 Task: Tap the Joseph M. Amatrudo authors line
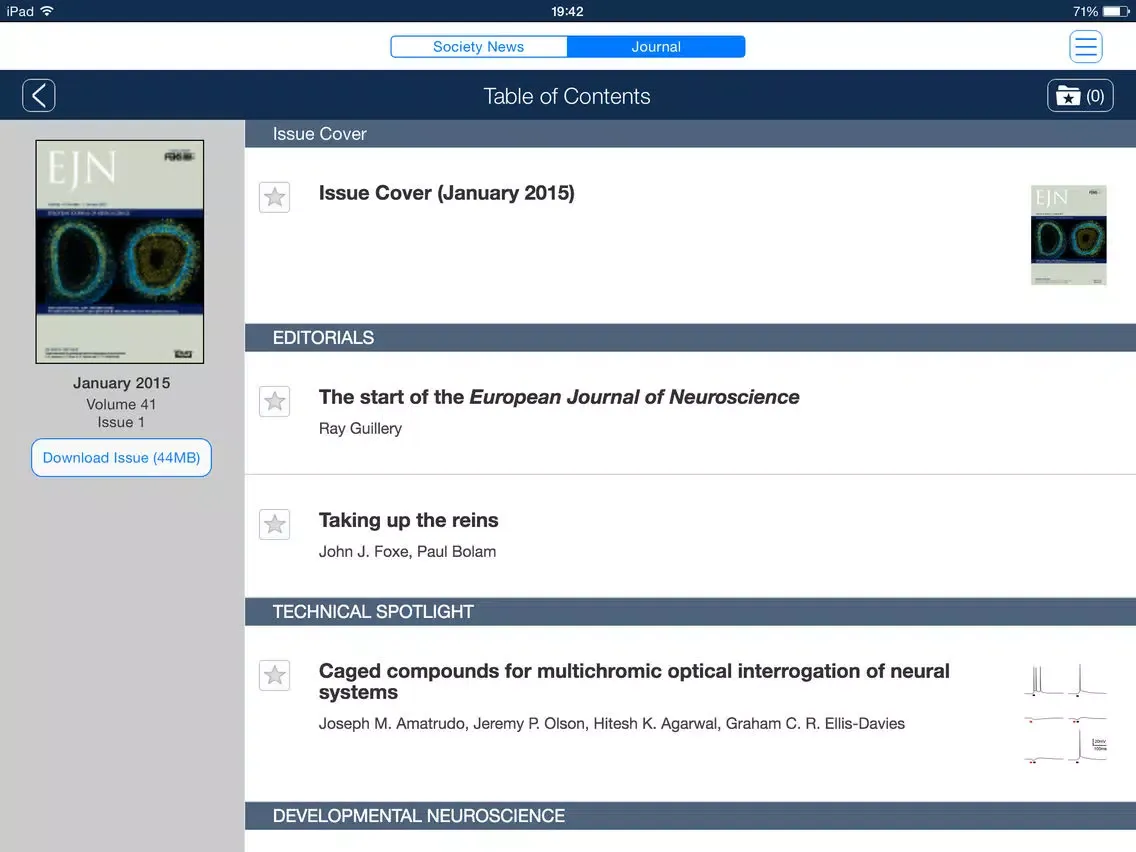[x=611, y=723]
